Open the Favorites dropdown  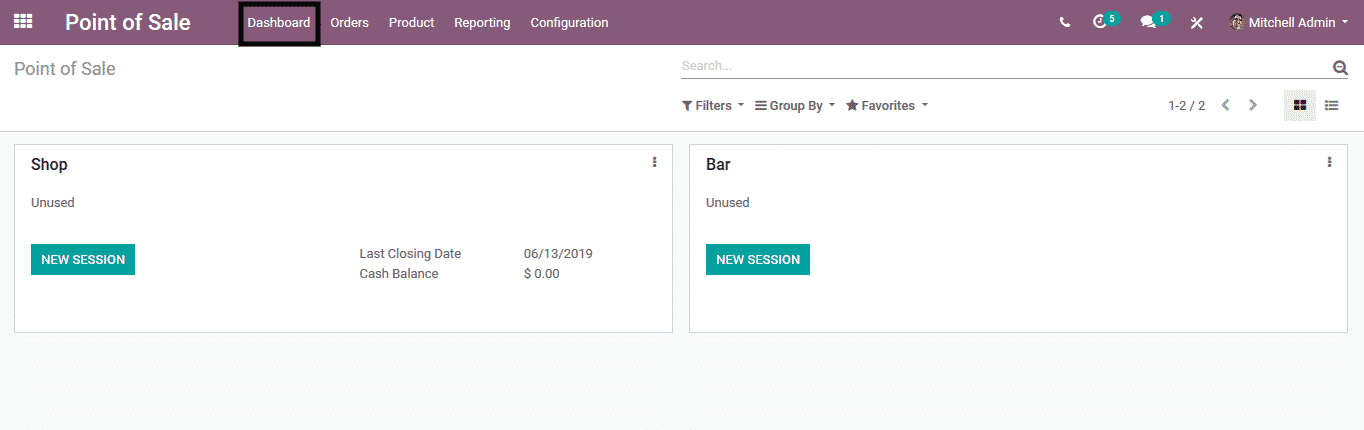887,105
